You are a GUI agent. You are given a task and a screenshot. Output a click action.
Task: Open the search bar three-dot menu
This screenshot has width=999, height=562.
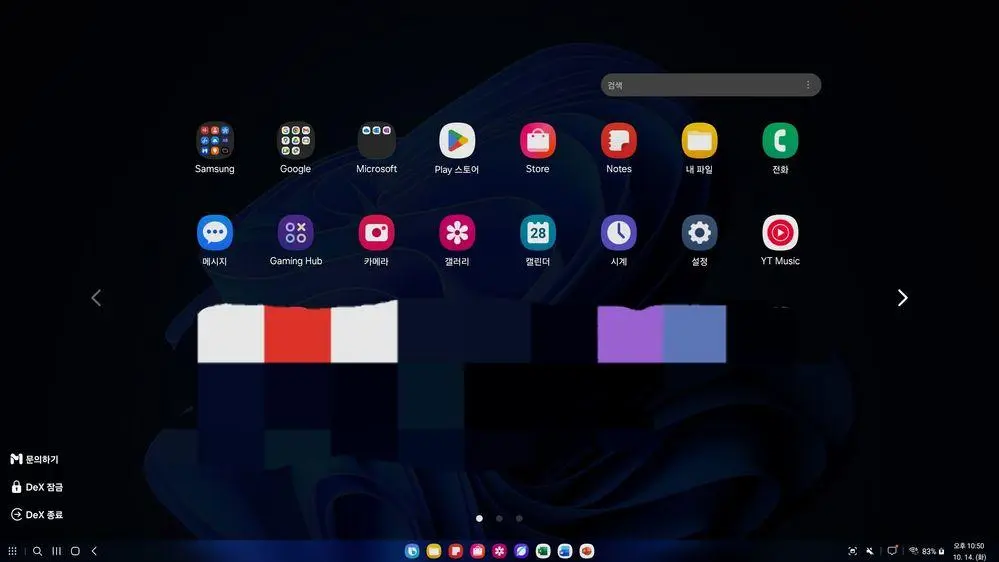point(808,85)
